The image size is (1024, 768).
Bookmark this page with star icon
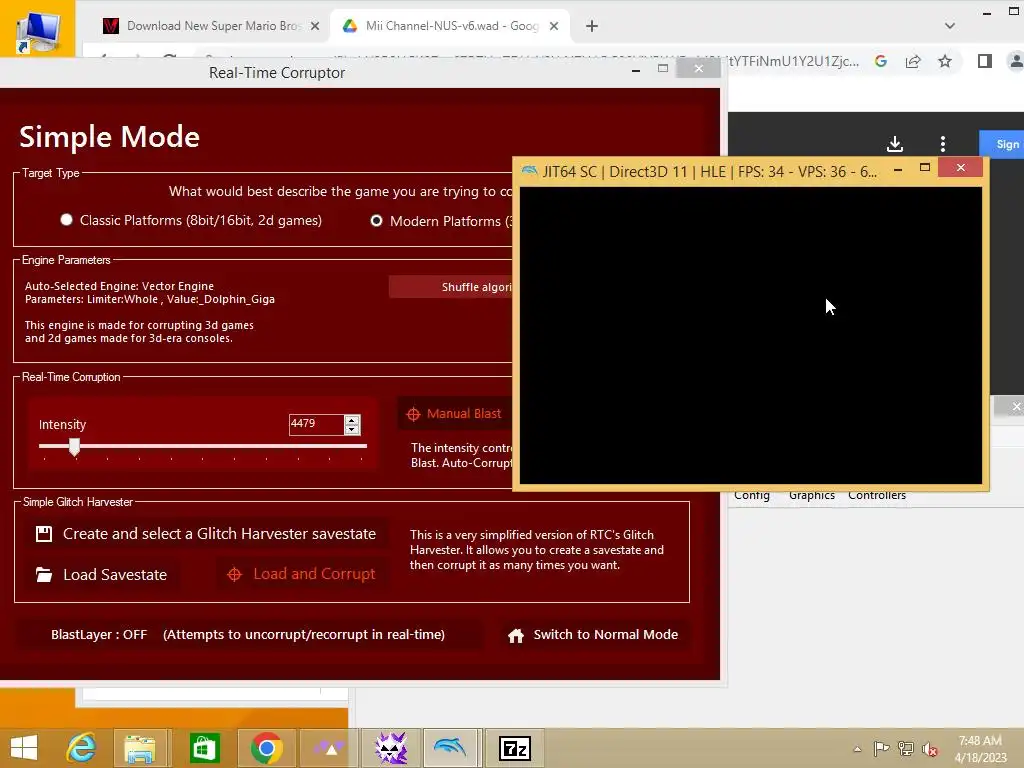[945, 61]
